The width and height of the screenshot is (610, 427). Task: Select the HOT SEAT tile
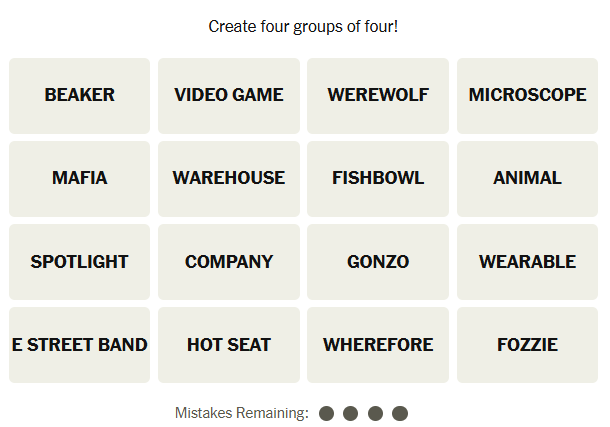(229, 345)
